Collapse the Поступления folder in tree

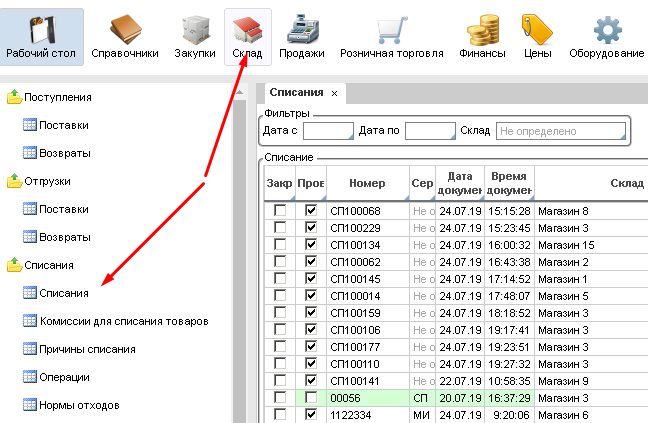click(x=15, y=97)
